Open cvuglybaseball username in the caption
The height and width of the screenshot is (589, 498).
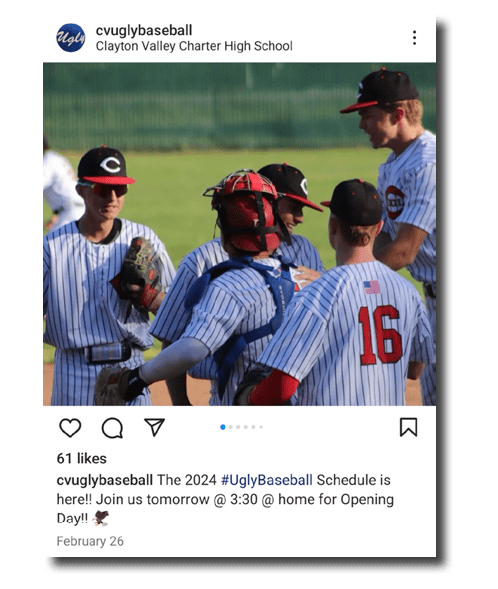[x=104, y=480]
